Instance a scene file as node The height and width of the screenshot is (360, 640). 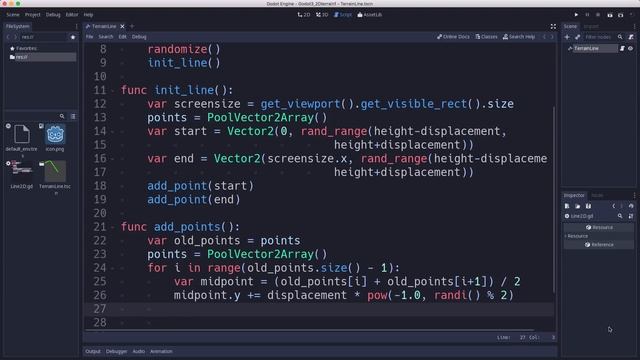[x=578, y=37]
